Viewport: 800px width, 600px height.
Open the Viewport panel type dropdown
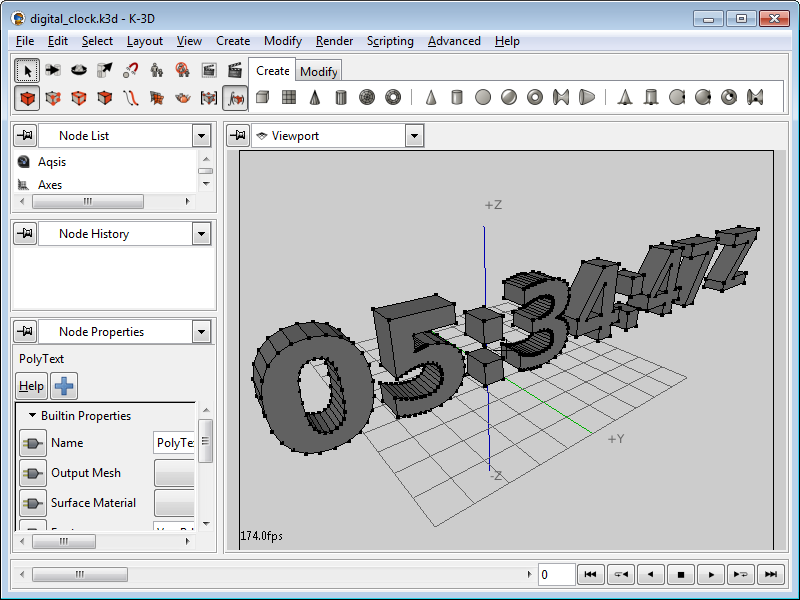tap(414, 136)
